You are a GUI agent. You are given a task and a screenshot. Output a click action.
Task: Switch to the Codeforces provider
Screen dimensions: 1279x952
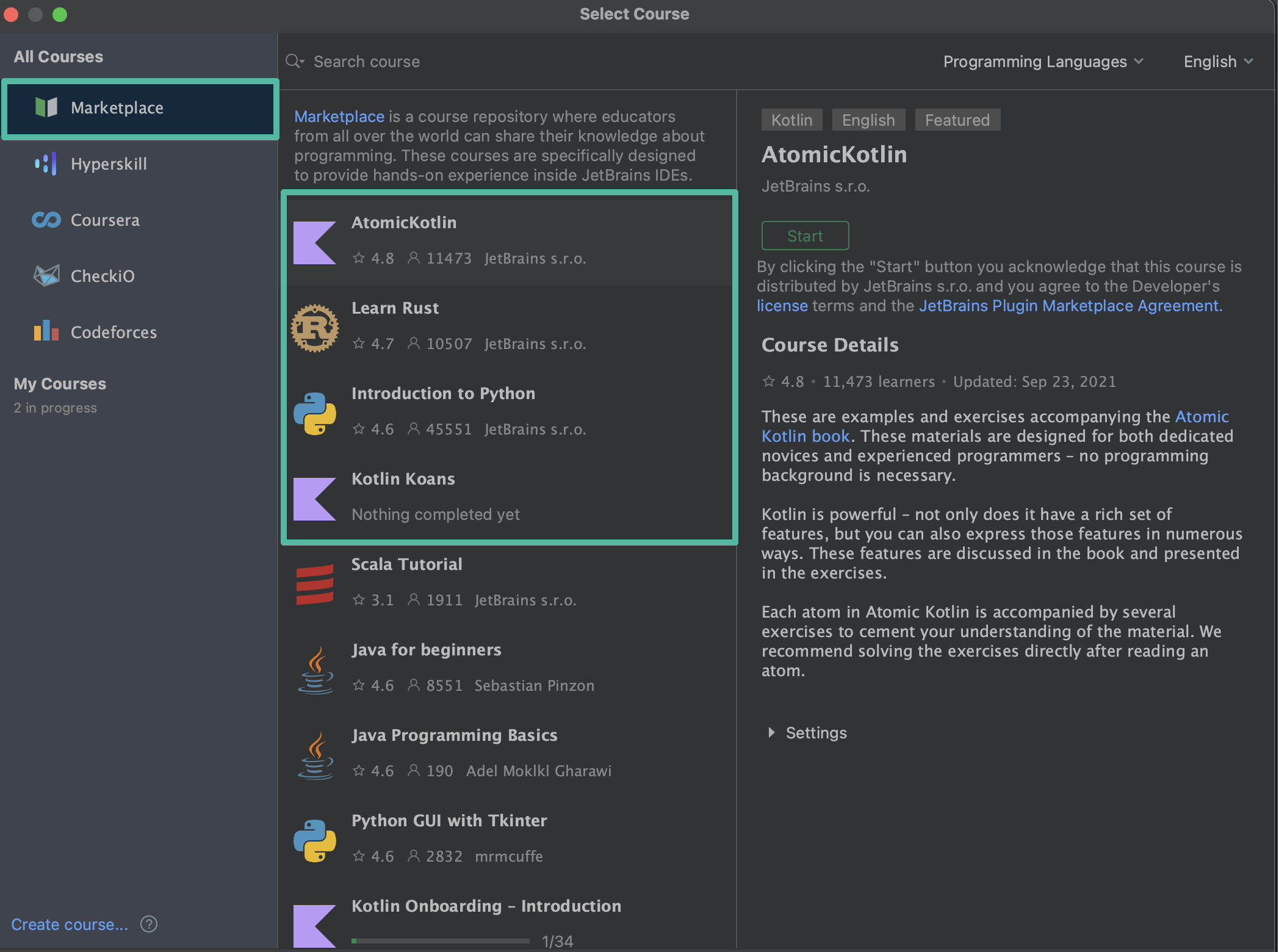[140, 332]
